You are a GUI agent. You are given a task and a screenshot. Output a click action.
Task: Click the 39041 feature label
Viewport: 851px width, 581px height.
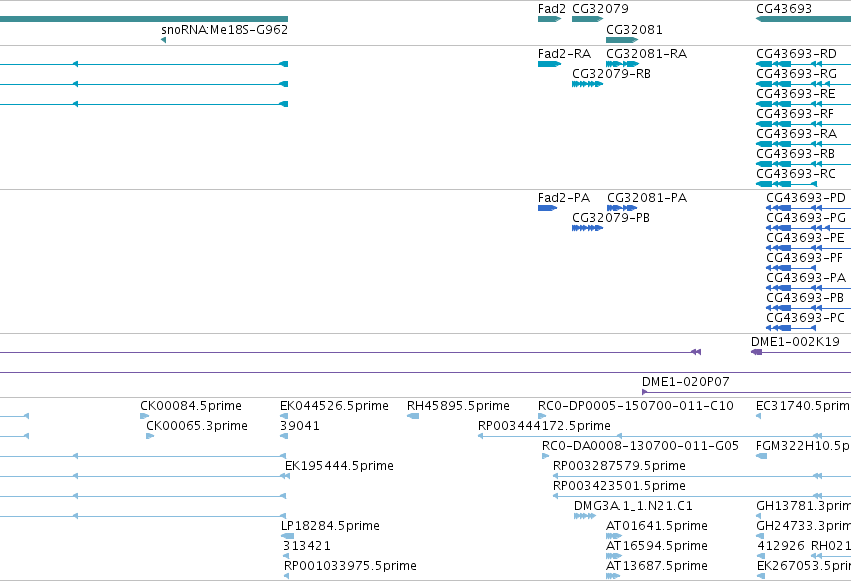click(300, 426)
